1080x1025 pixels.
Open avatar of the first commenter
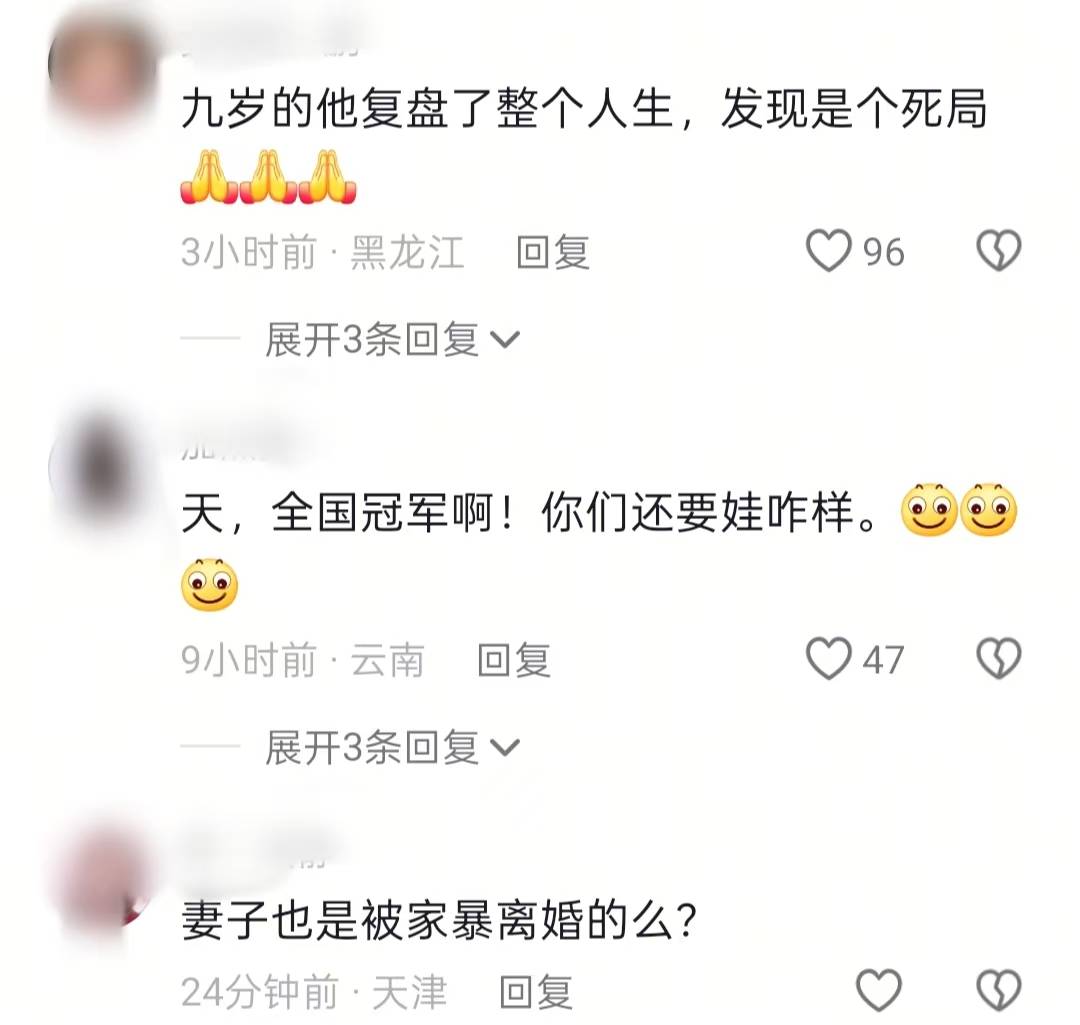(x=103, y=65)
